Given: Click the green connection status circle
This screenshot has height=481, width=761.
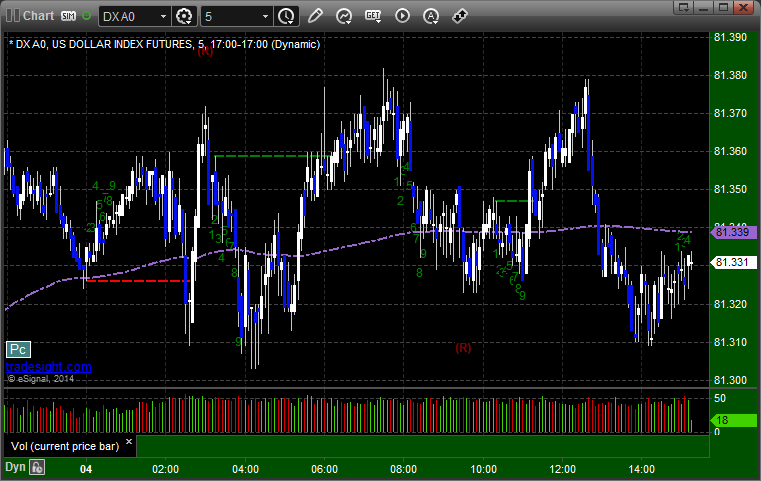Looking at the screenshot, I should tap(86, 16).
